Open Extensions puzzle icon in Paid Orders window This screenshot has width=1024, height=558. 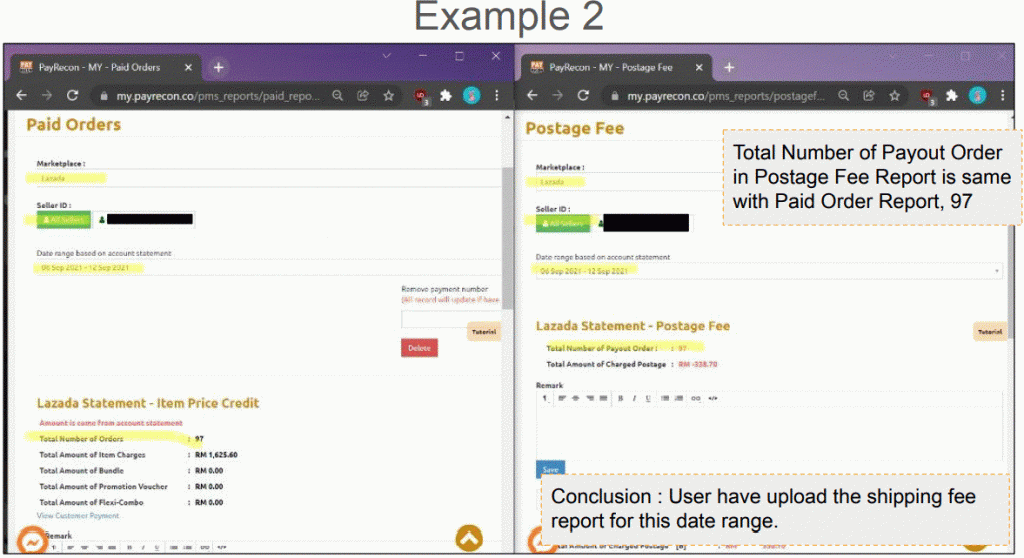pos(445,95)
